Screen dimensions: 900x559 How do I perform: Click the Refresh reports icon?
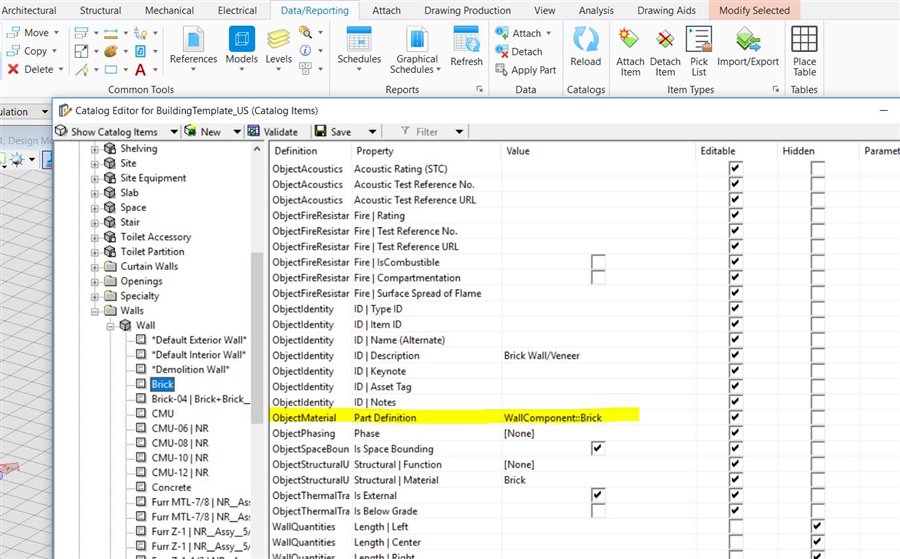pos(466,39)
